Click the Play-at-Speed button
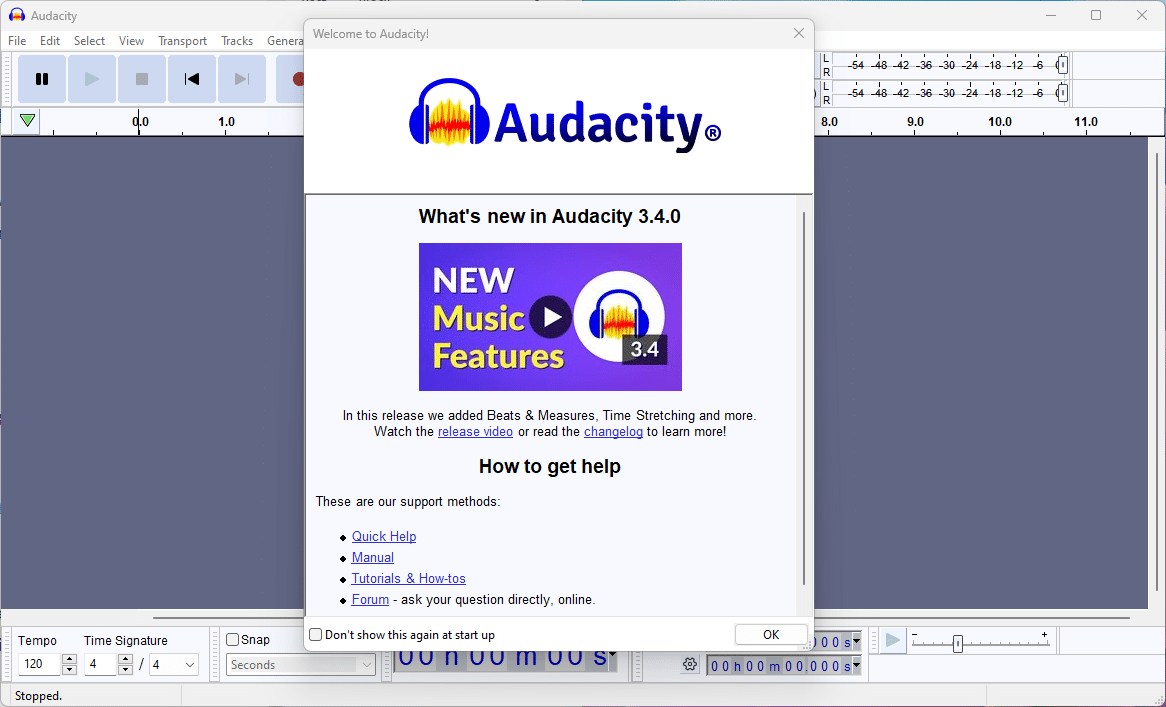 coord(893,641)
